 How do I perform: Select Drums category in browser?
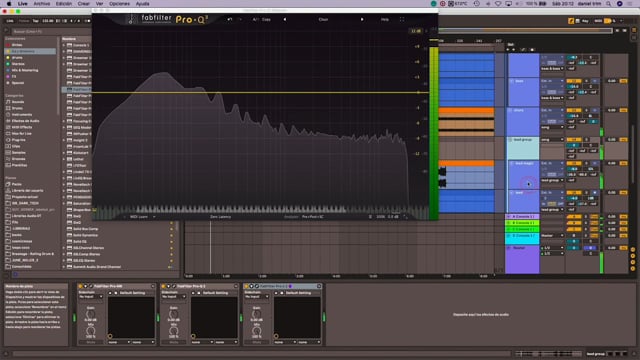(x=17, y=108)
